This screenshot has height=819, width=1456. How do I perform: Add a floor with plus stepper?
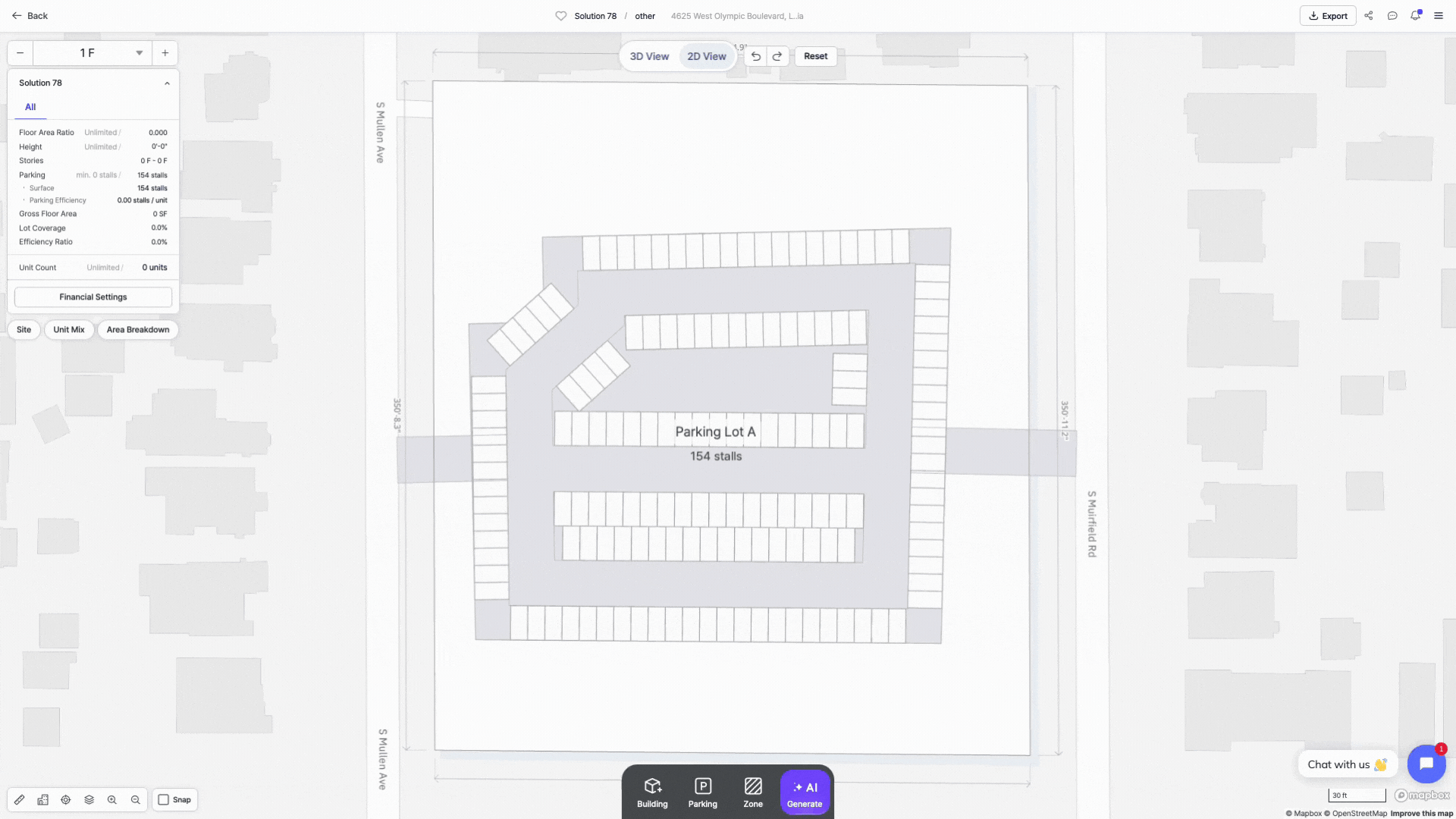165,53
